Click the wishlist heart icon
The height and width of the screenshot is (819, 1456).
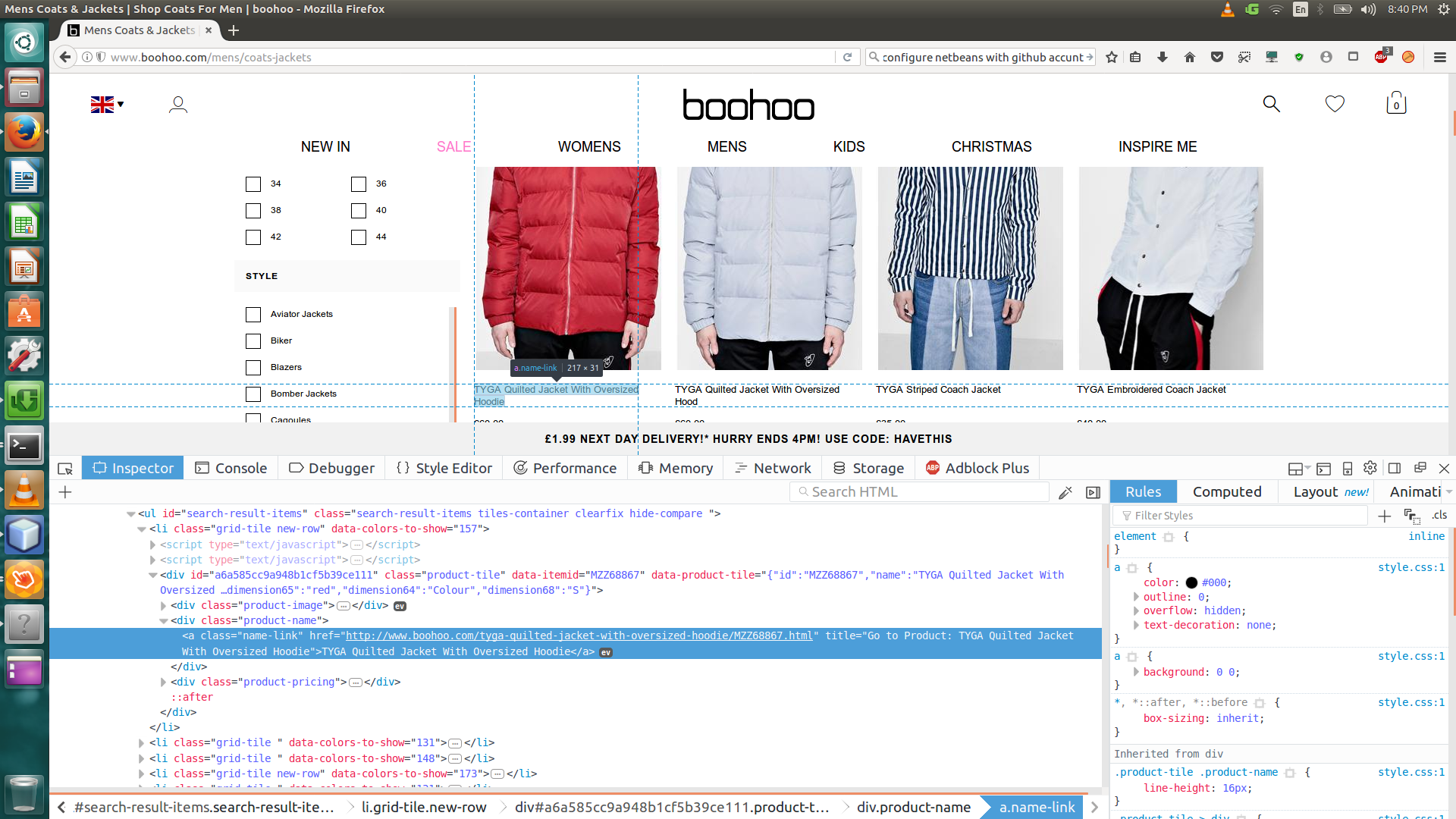pos(1335,104)
